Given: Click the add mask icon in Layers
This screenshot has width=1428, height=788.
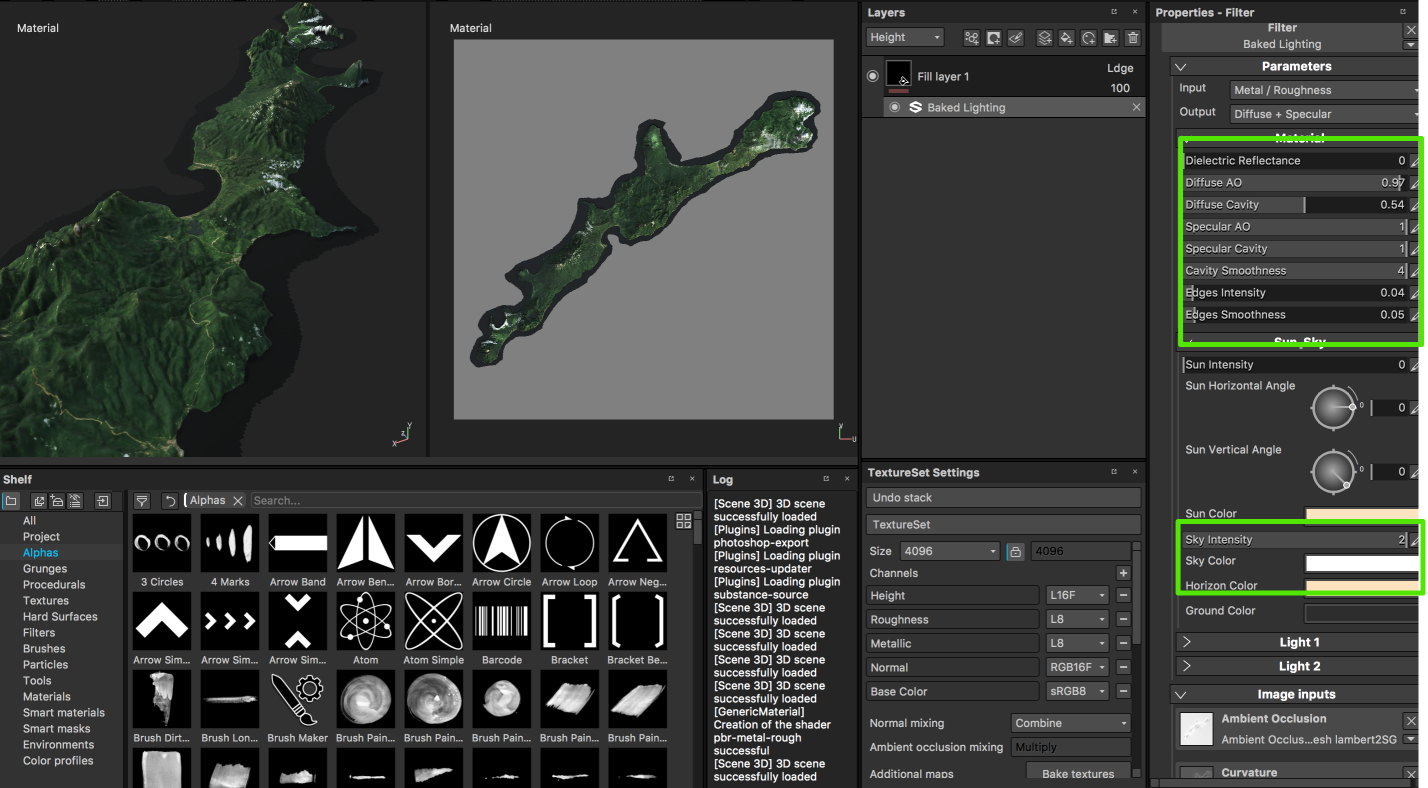Looking at the screenshot, I should click(993, 38).
